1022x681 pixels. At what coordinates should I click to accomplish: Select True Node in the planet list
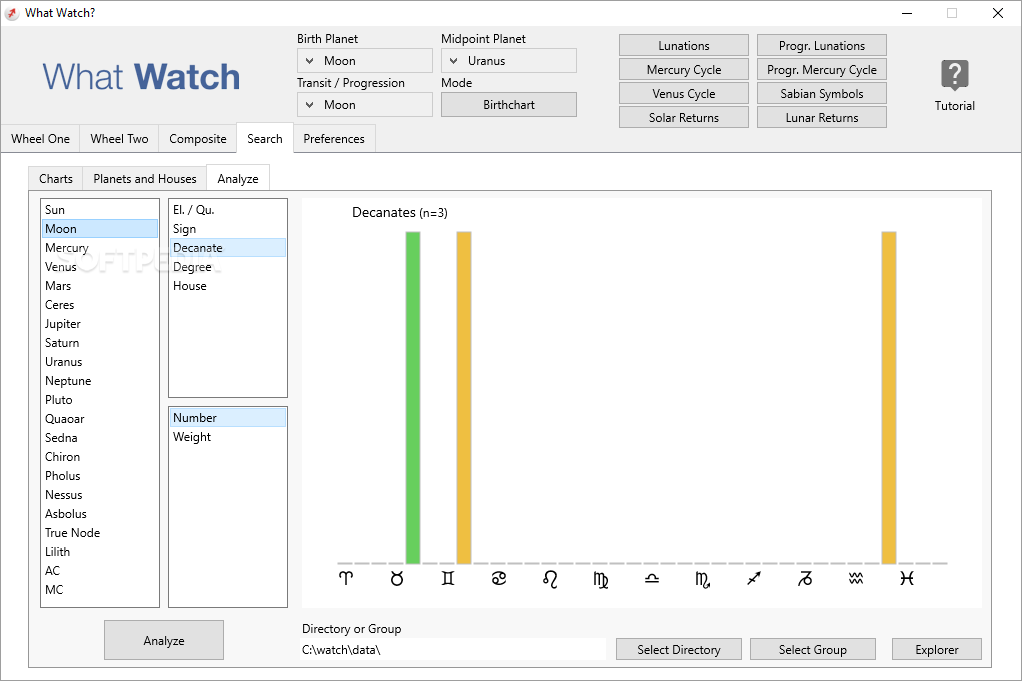[100, 532]
